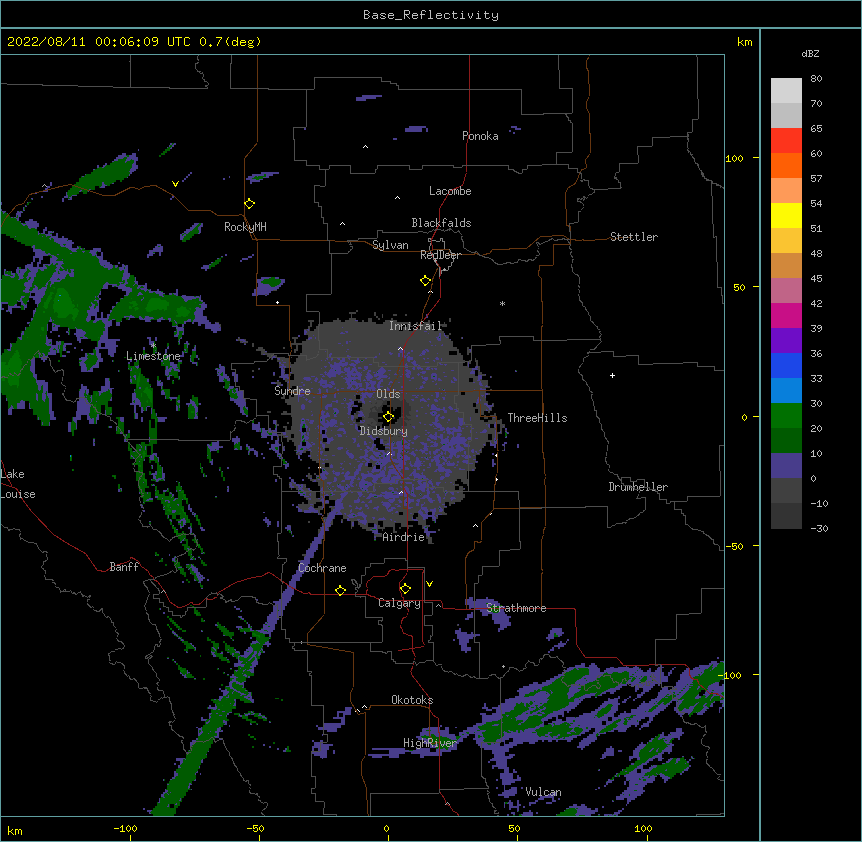The height and width of the screenshot is (842, 862).
Task: Click the Cochrane town label
Action: click(x=322, y=568)
